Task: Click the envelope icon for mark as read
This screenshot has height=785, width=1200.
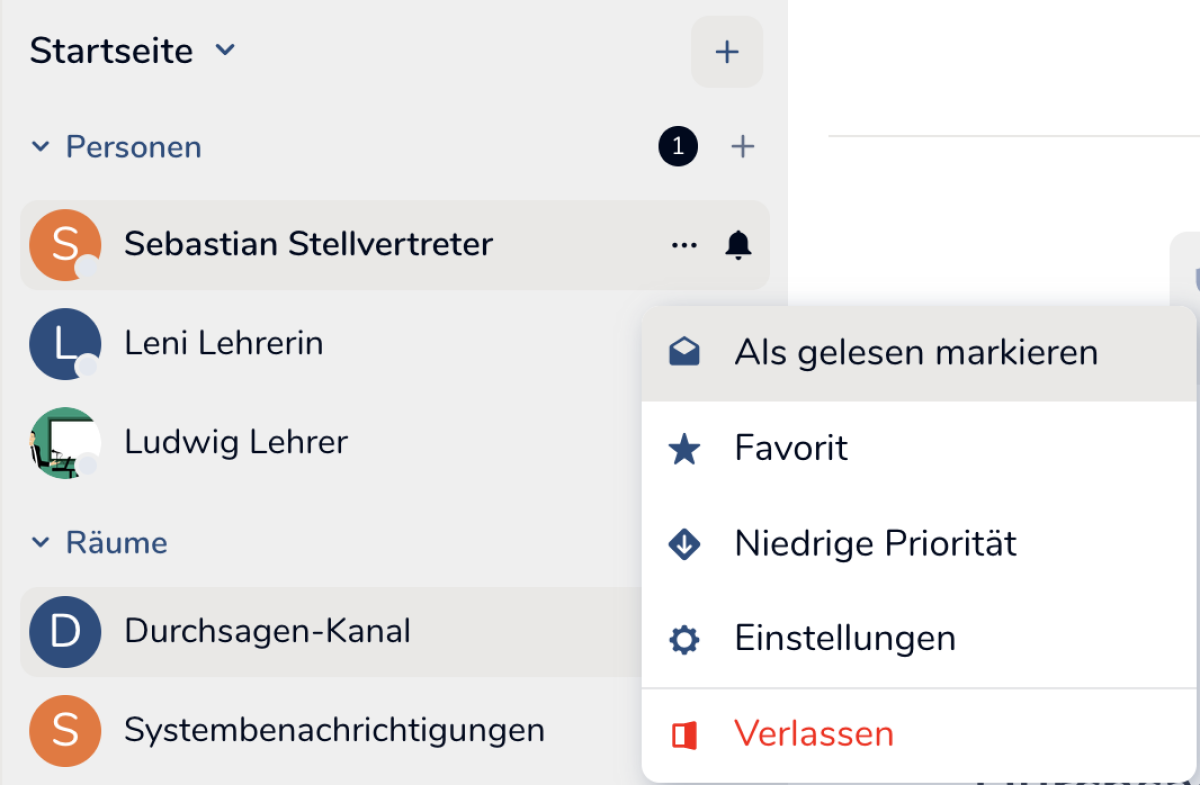Action: 684,352
